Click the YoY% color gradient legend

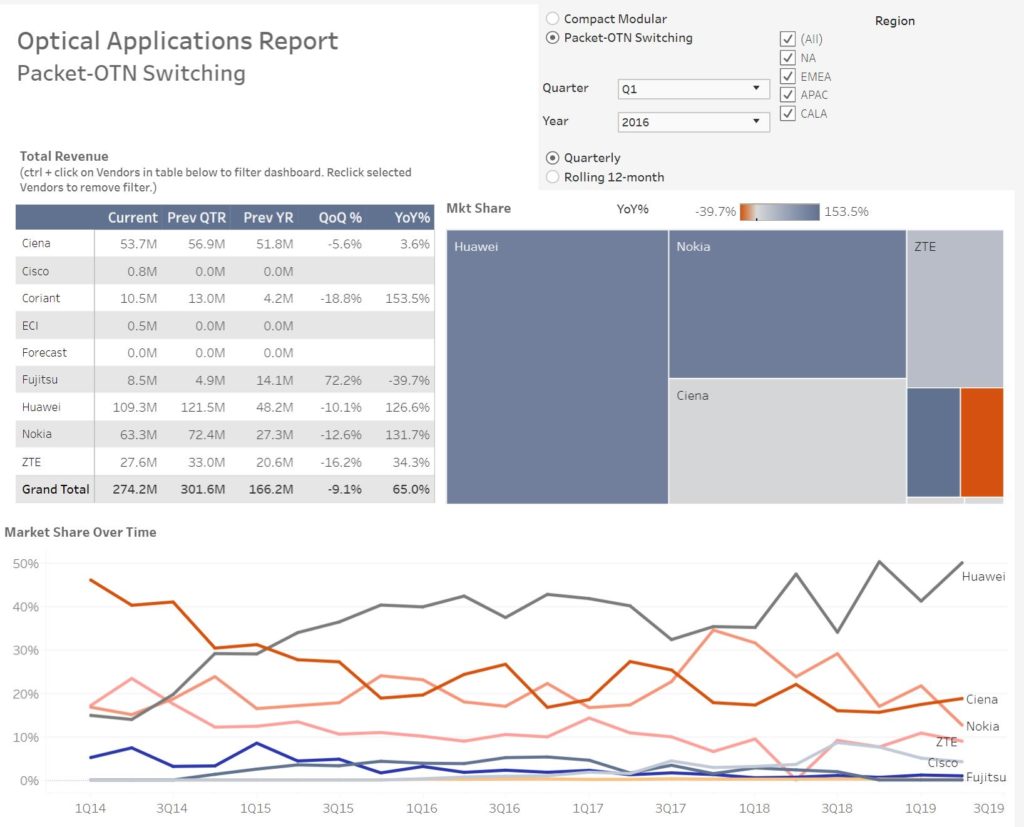[x=780, y=212]
